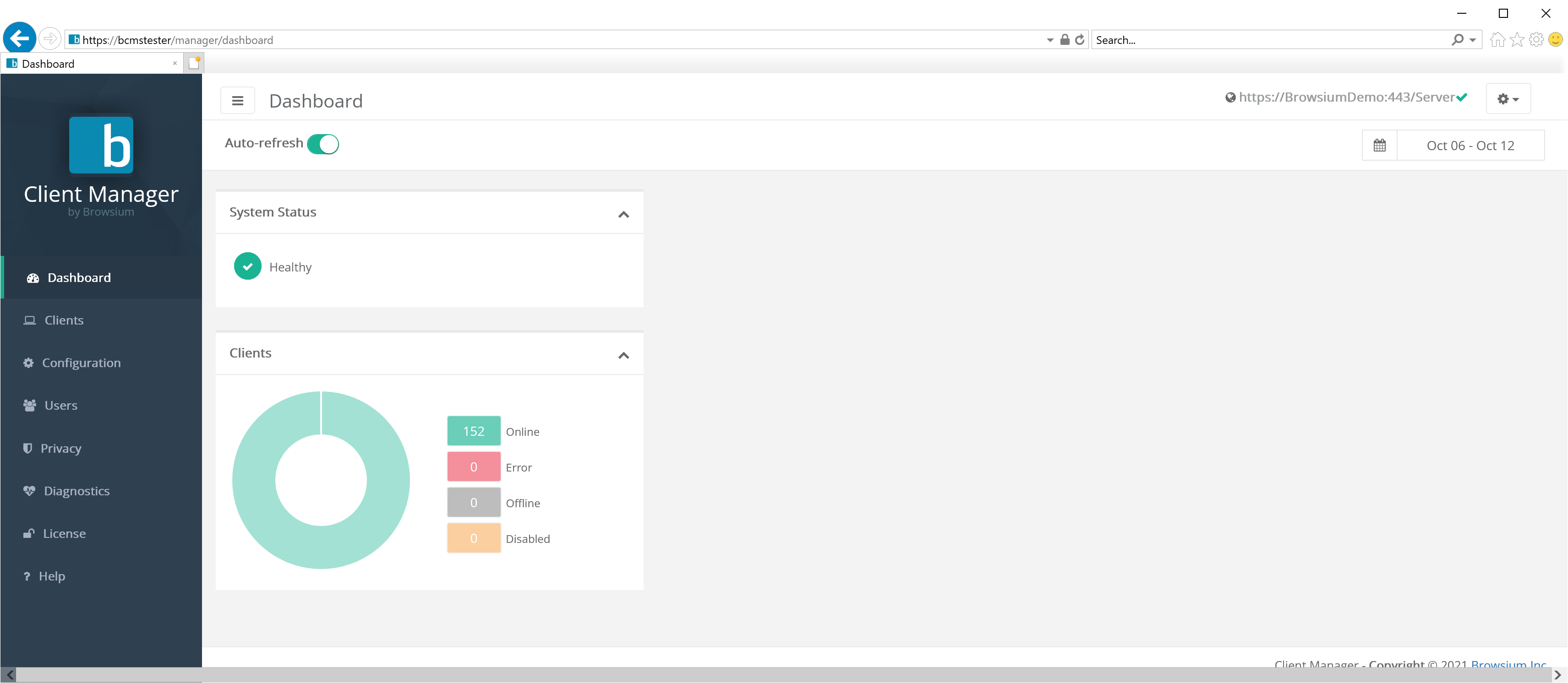Open the settings gear dropdown at top right
Screen dimensions: 1568x683
click(1508, 98)
